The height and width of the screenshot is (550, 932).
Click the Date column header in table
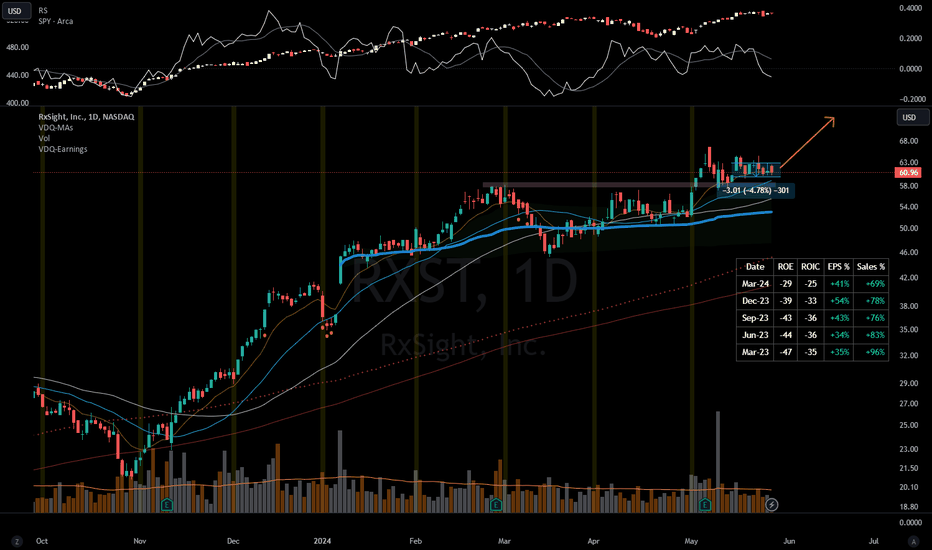pyautogui.click(x=755, y=267)
